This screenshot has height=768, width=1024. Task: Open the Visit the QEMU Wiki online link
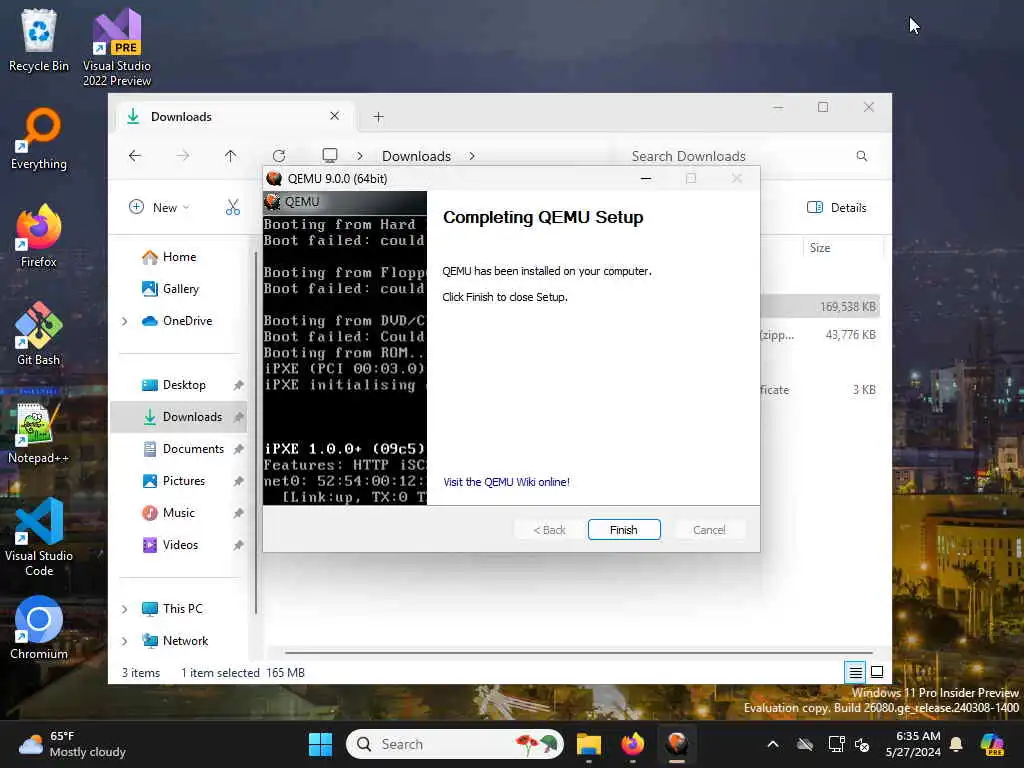(x=506, y=482)
